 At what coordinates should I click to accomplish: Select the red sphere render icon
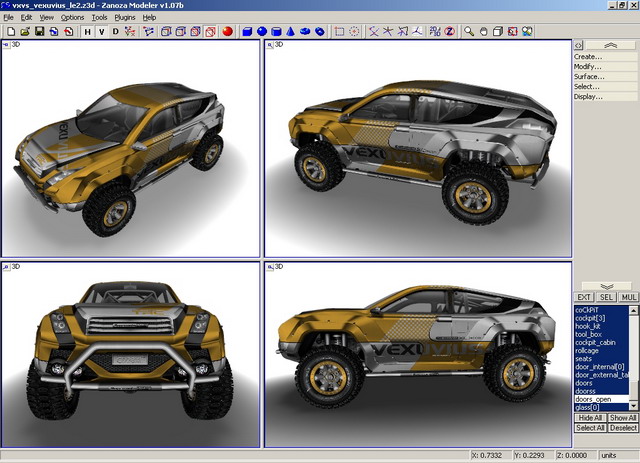(x=227, y=32)
